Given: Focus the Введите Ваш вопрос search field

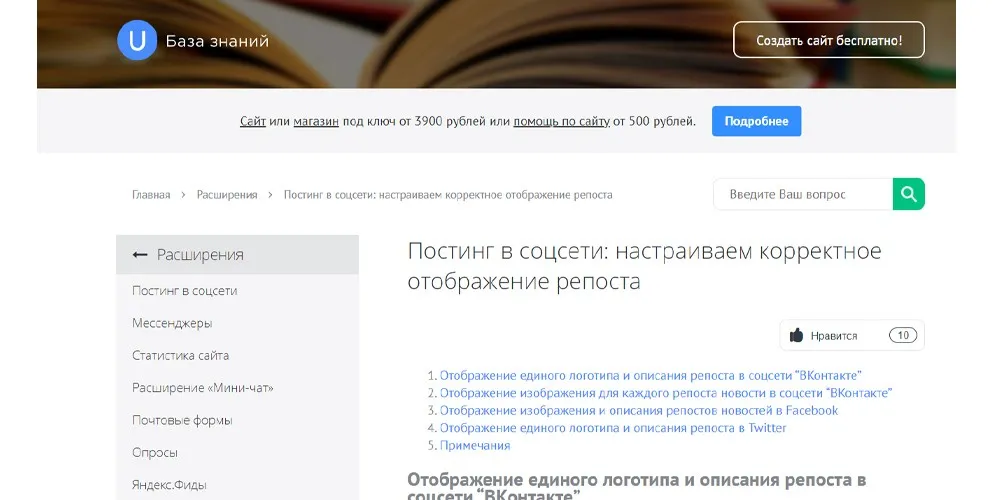Looking at the screenshot, I should click(x=803, y=194).
